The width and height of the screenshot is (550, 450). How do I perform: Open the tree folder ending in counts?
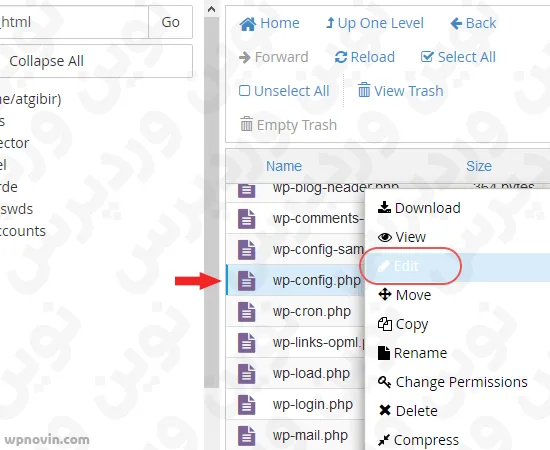(x=23, y=231)
